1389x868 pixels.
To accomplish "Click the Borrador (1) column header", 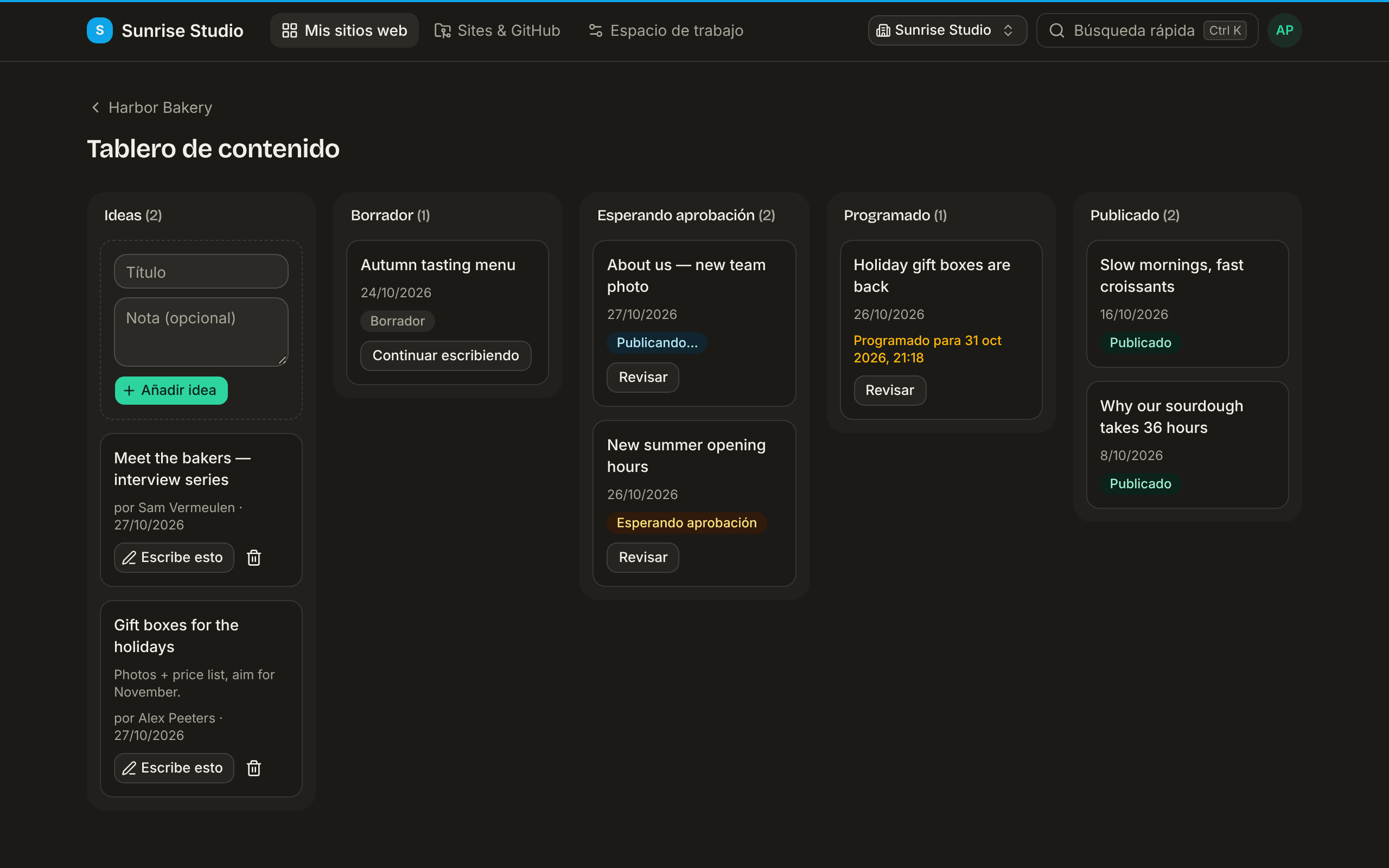I will [x=390, y=215].
